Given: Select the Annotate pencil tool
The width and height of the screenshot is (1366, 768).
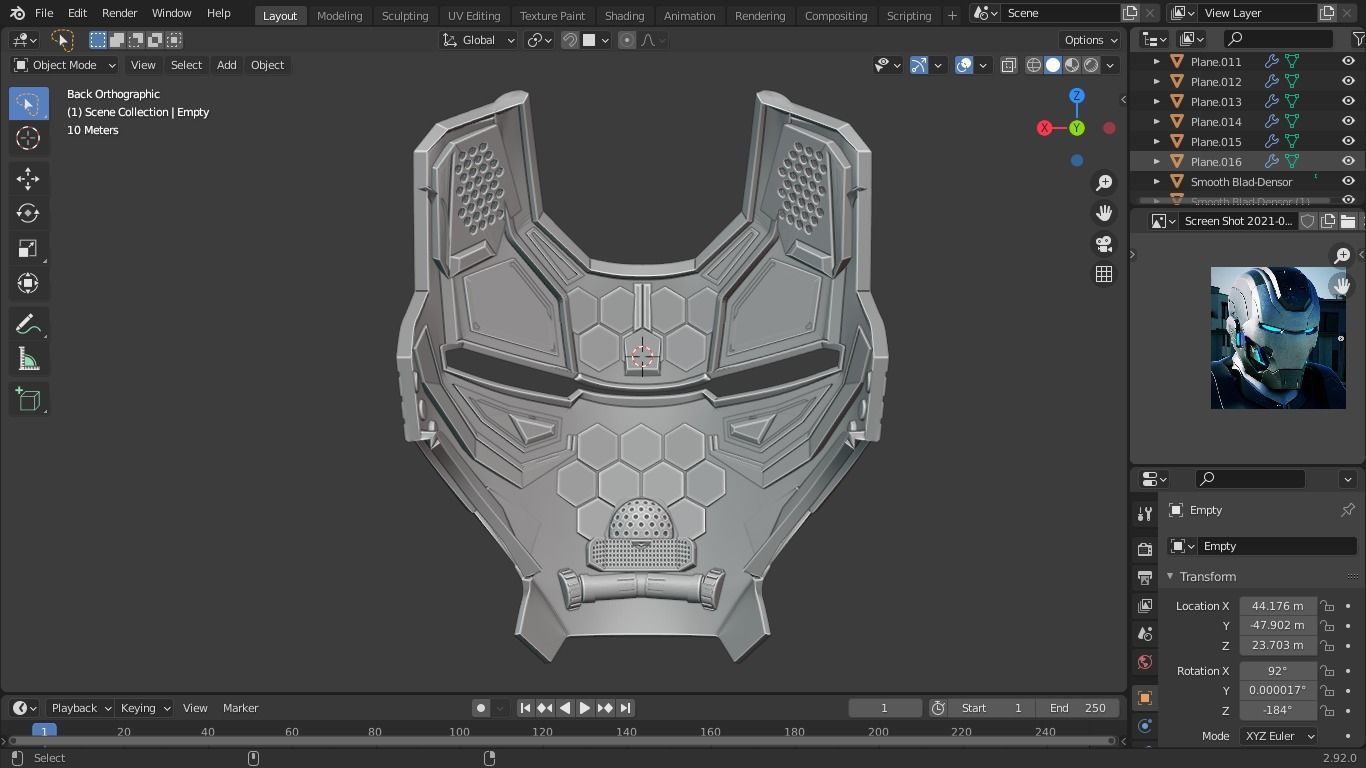Looking at the screenshot, I should click(x=28, y=325).
